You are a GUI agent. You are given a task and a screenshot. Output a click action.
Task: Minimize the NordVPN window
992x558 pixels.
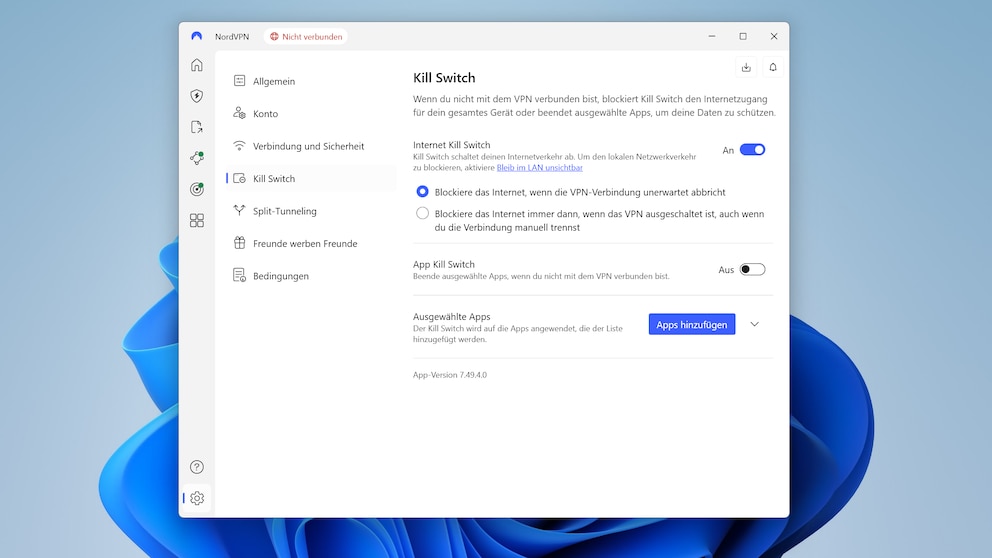pyautogui.click(x=712, y=36)
